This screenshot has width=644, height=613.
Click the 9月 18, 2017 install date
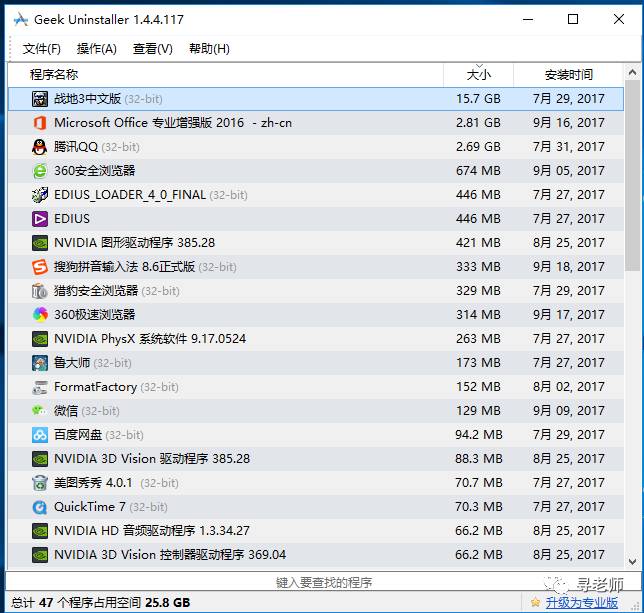[569, 267]
